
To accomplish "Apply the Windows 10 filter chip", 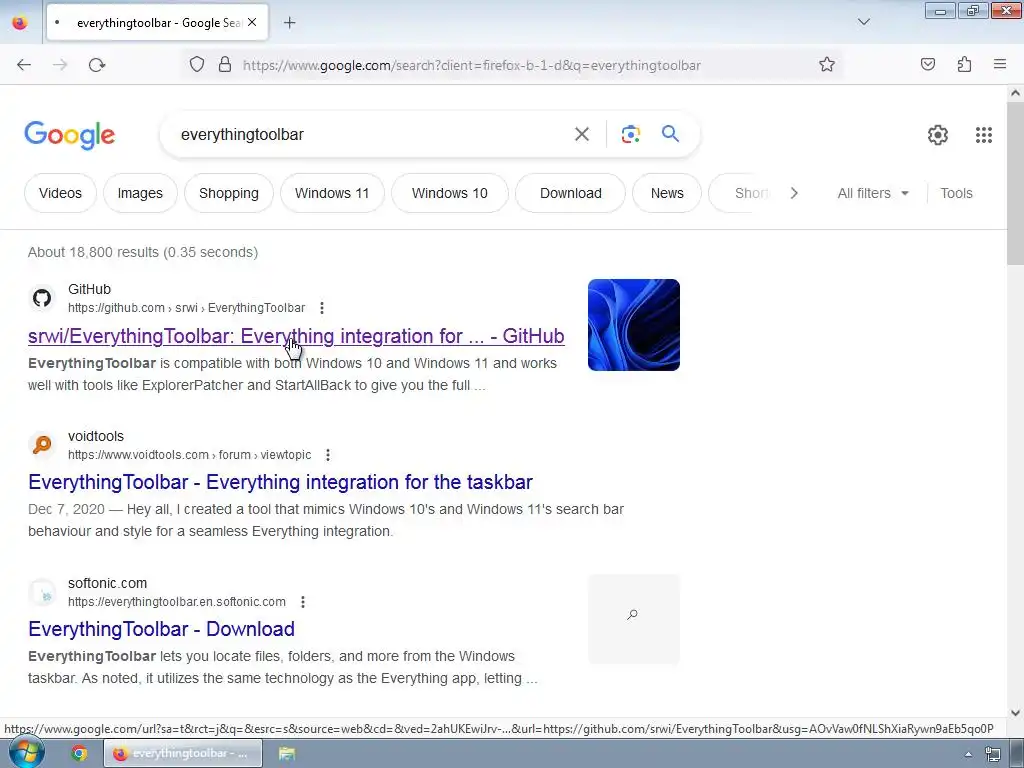I will (449, 193).
